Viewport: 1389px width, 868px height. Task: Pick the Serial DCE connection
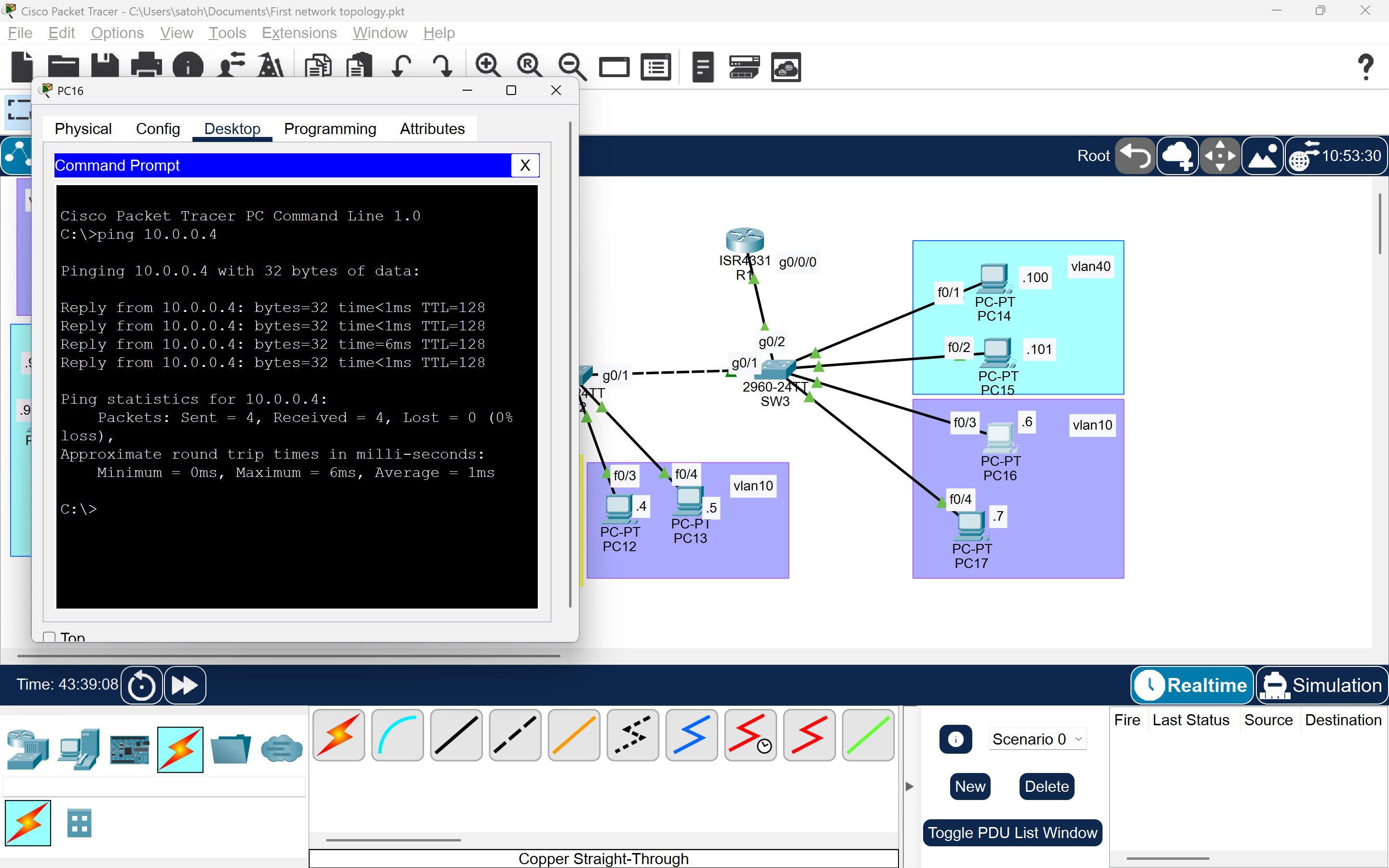tap(750, 735)
